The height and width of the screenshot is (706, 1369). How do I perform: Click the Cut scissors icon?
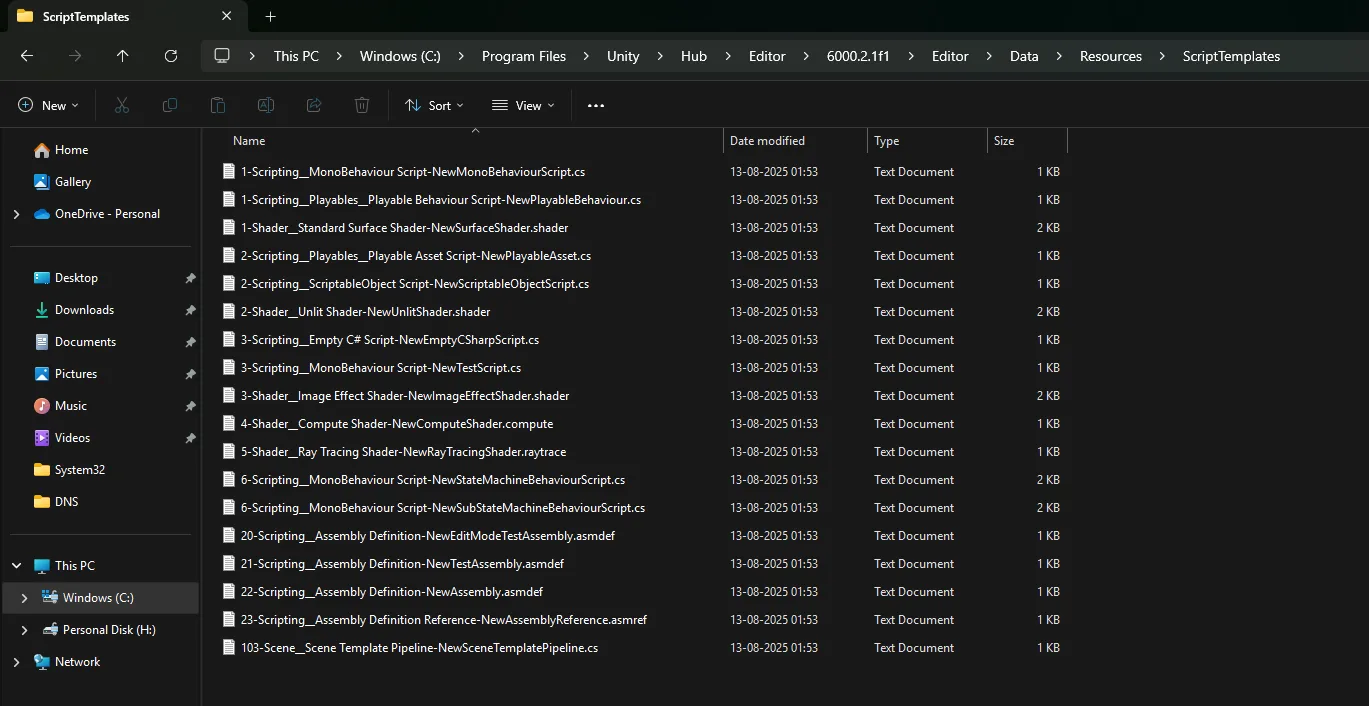pyautogui.click(x=122, y=105)
